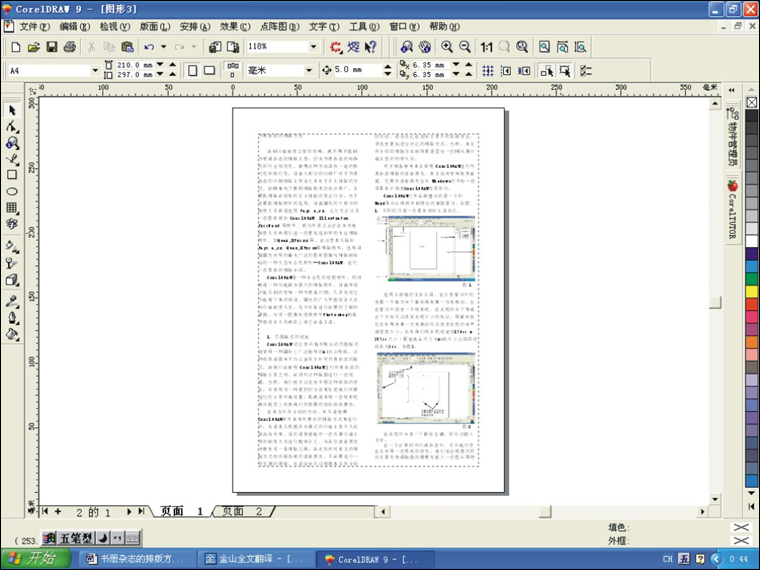
Task: Undo the last action
Action: pyautogui.click(x=149, y=47)
